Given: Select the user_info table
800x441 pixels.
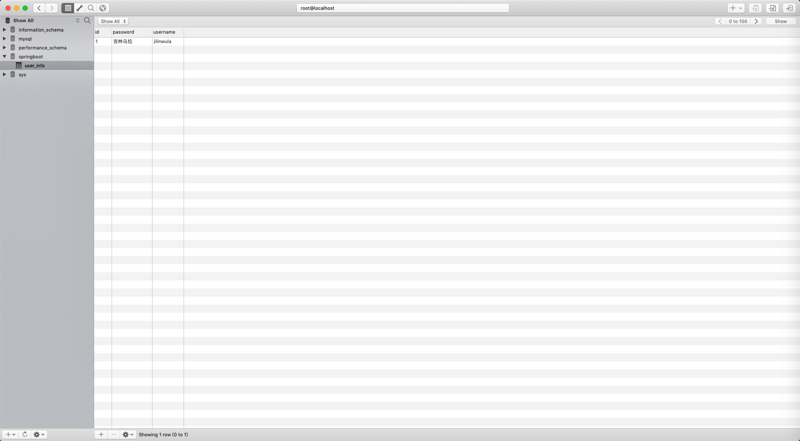Looking at the screenshot, I should coord(47,65).
